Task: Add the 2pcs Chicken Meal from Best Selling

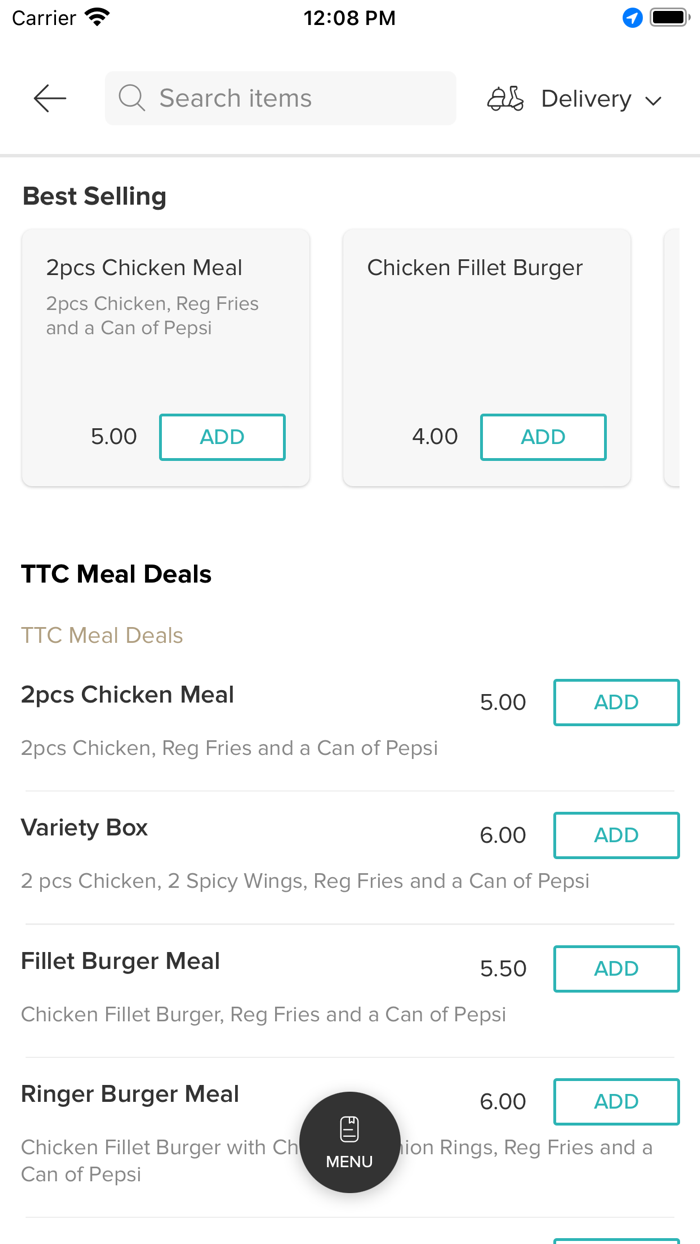Action: click(x=222, y=437)
